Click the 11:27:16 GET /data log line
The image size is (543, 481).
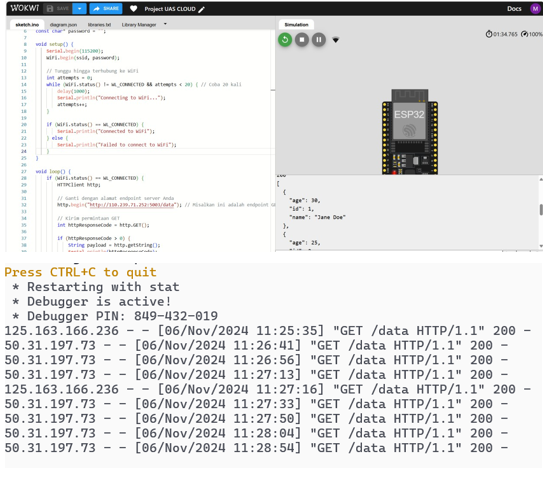[x=267, y=390]
